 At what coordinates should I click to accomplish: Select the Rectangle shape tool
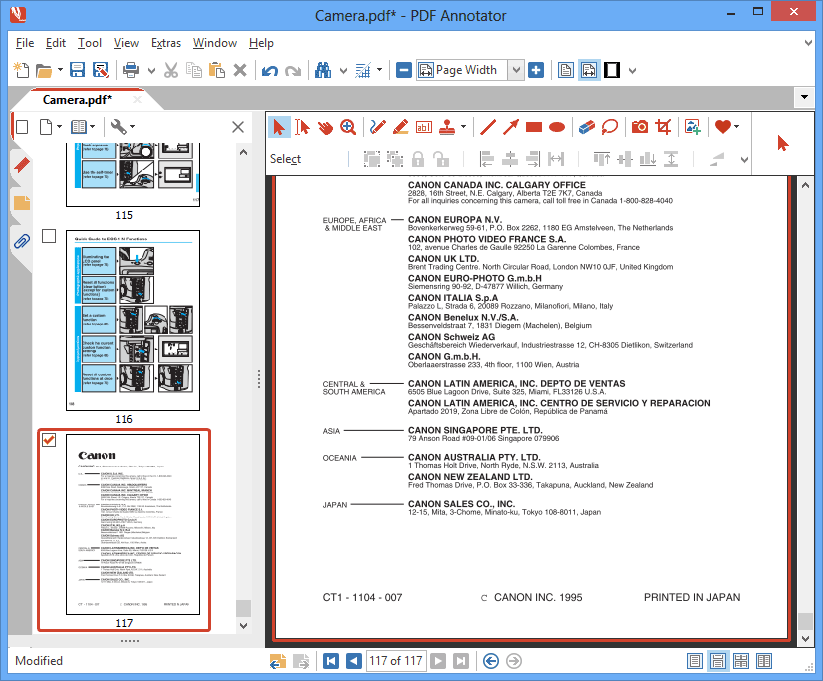[534, 127]
